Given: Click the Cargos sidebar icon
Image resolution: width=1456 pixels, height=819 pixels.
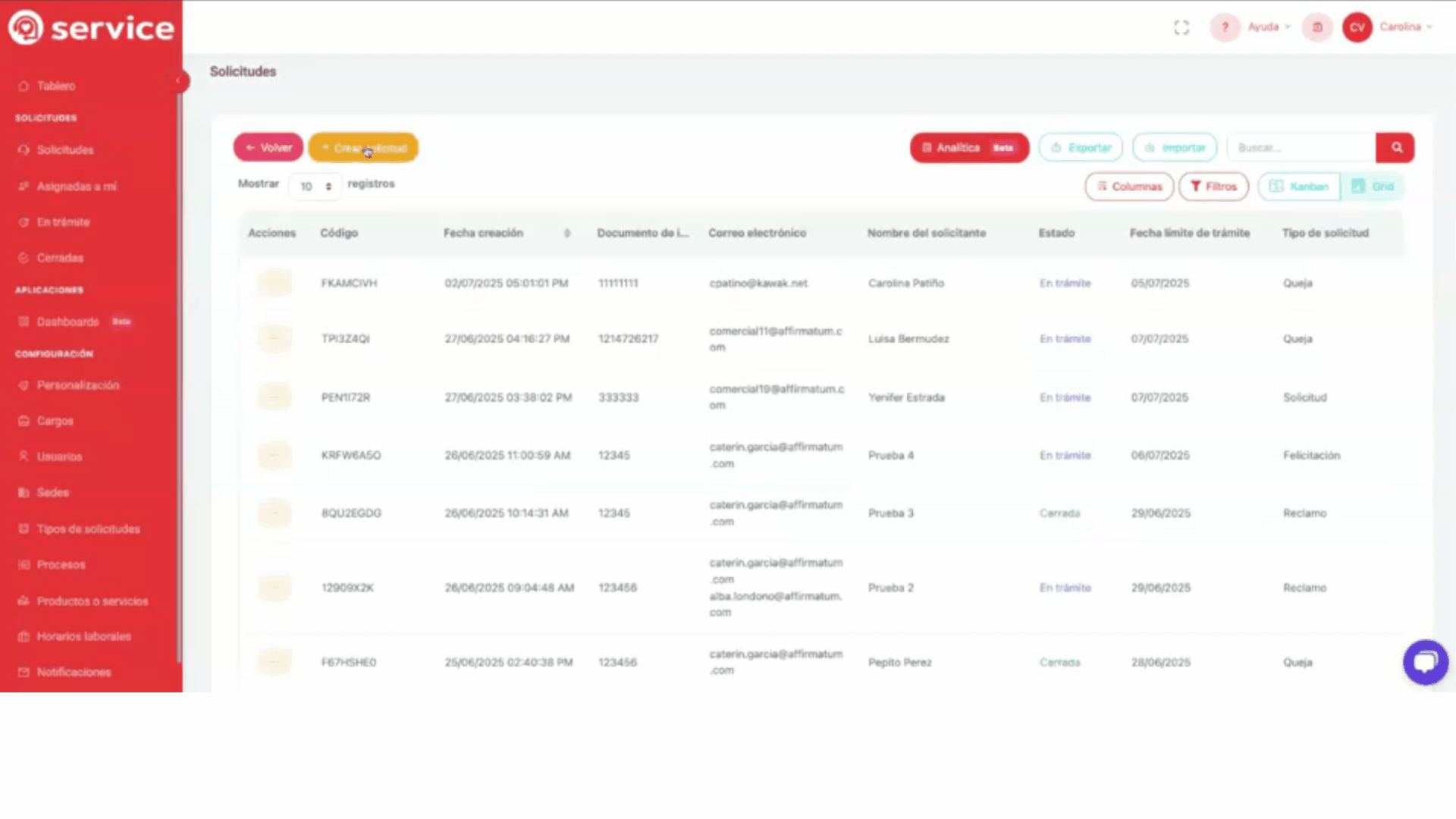Looking at the screenshot, I should pos(24,421).
